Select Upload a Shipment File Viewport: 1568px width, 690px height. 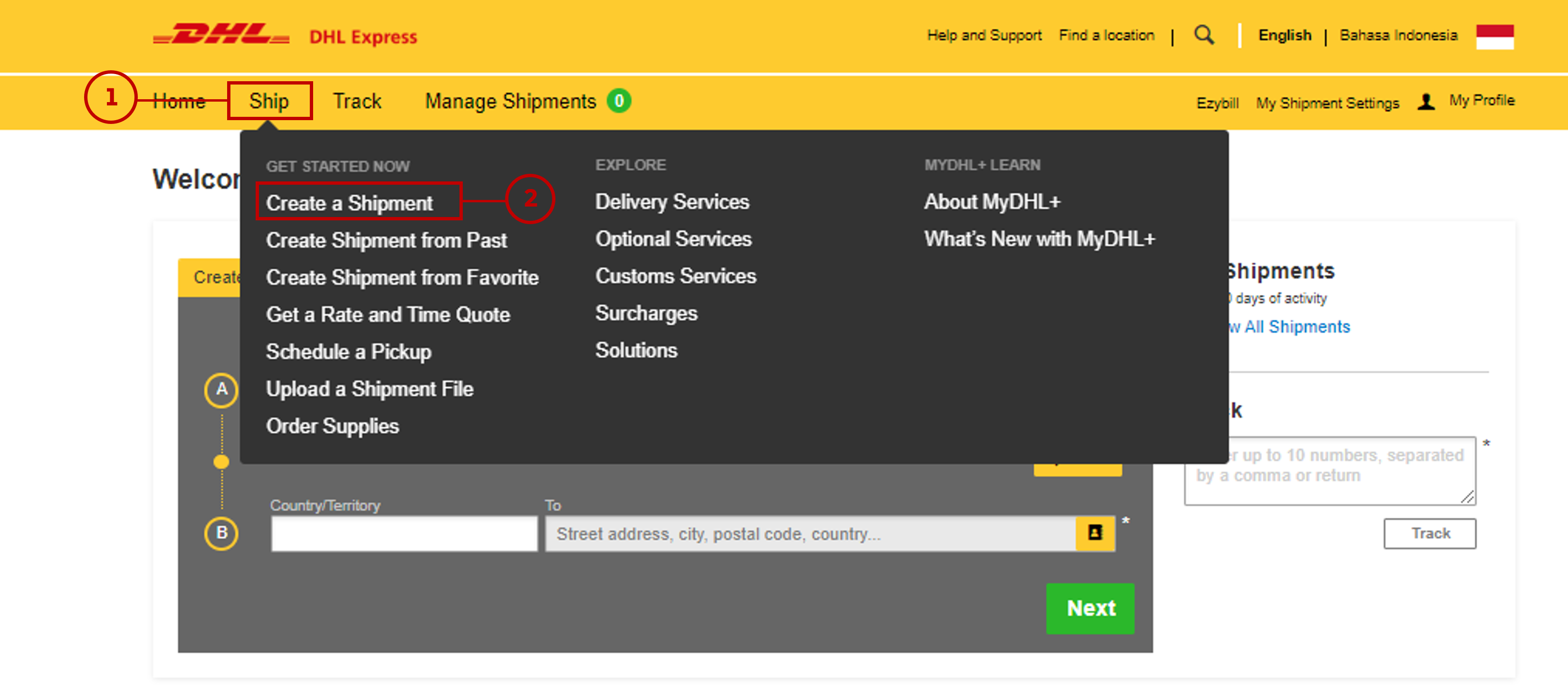(370, 389)
